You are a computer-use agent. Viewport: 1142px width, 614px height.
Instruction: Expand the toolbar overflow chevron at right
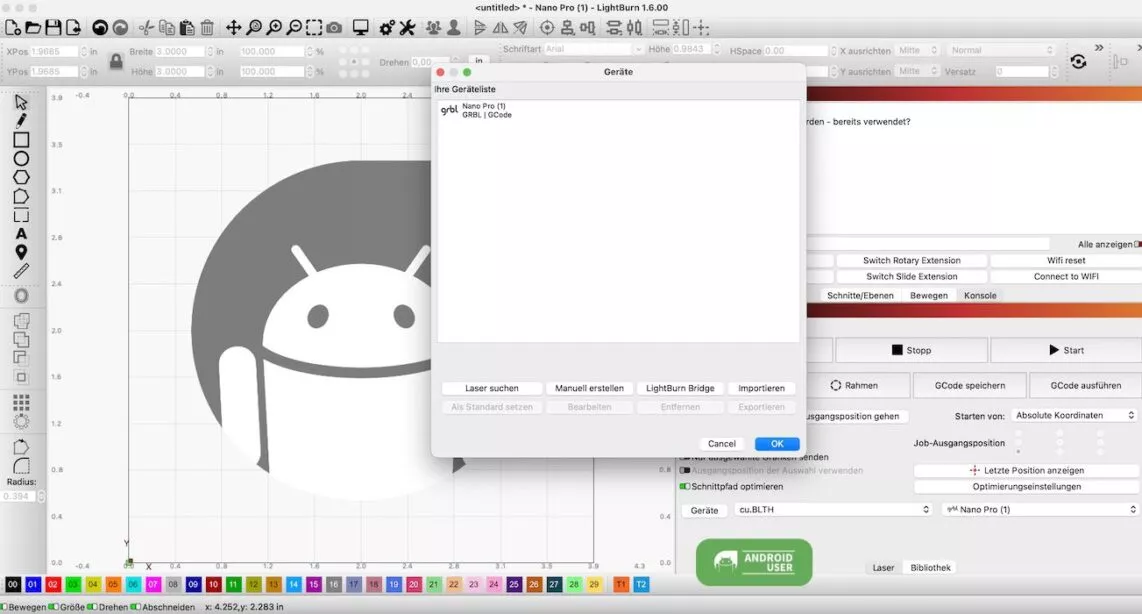(x=1099, y=47)
